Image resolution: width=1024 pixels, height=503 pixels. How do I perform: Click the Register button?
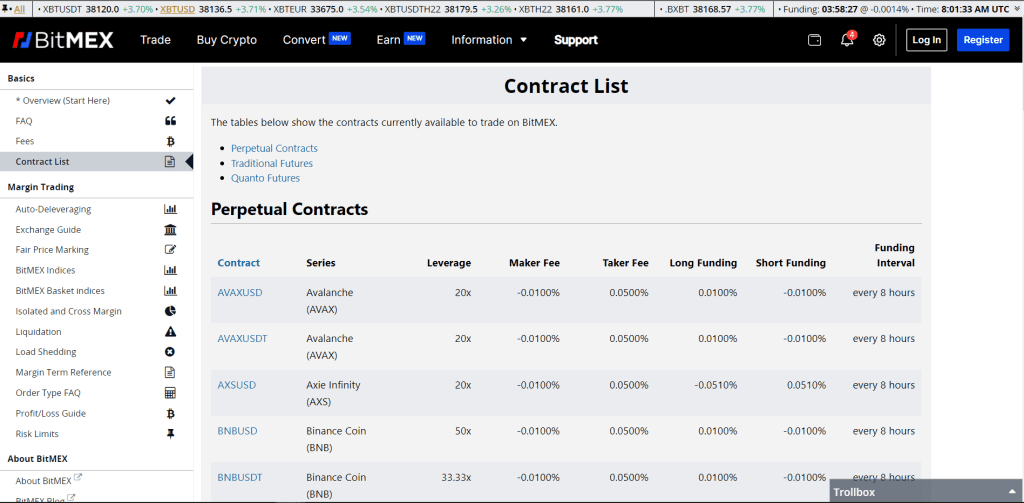[983, 40]
